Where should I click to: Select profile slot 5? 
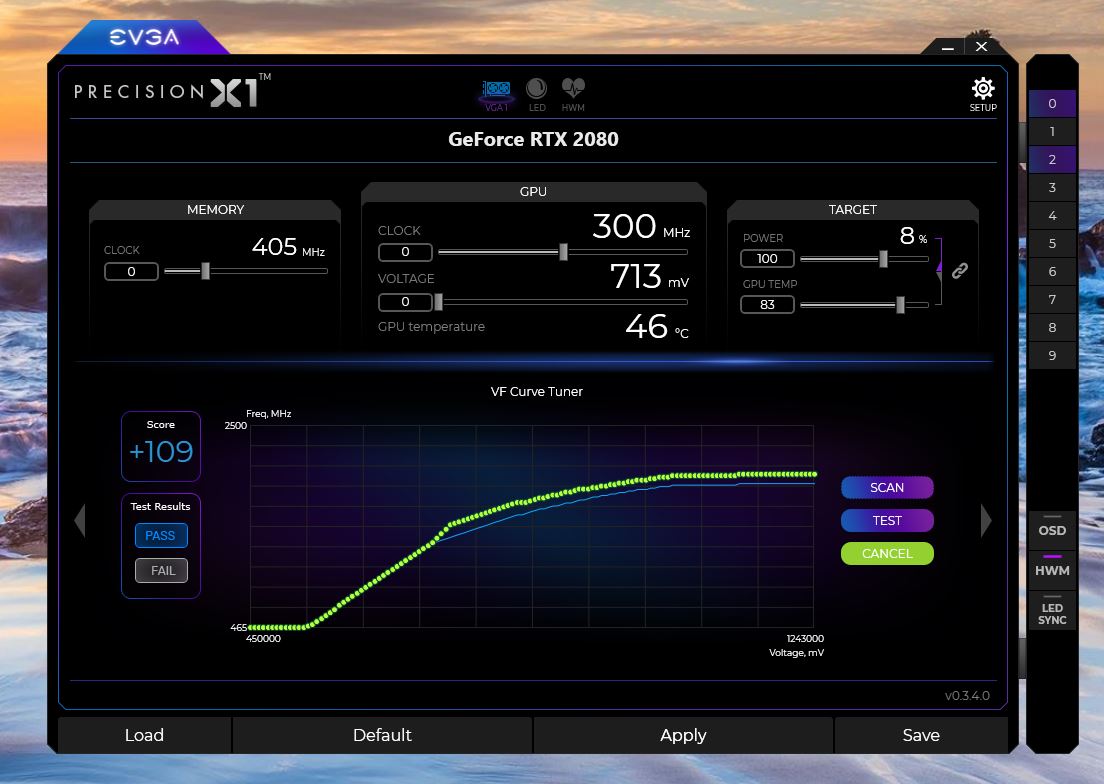(1052, 244)
